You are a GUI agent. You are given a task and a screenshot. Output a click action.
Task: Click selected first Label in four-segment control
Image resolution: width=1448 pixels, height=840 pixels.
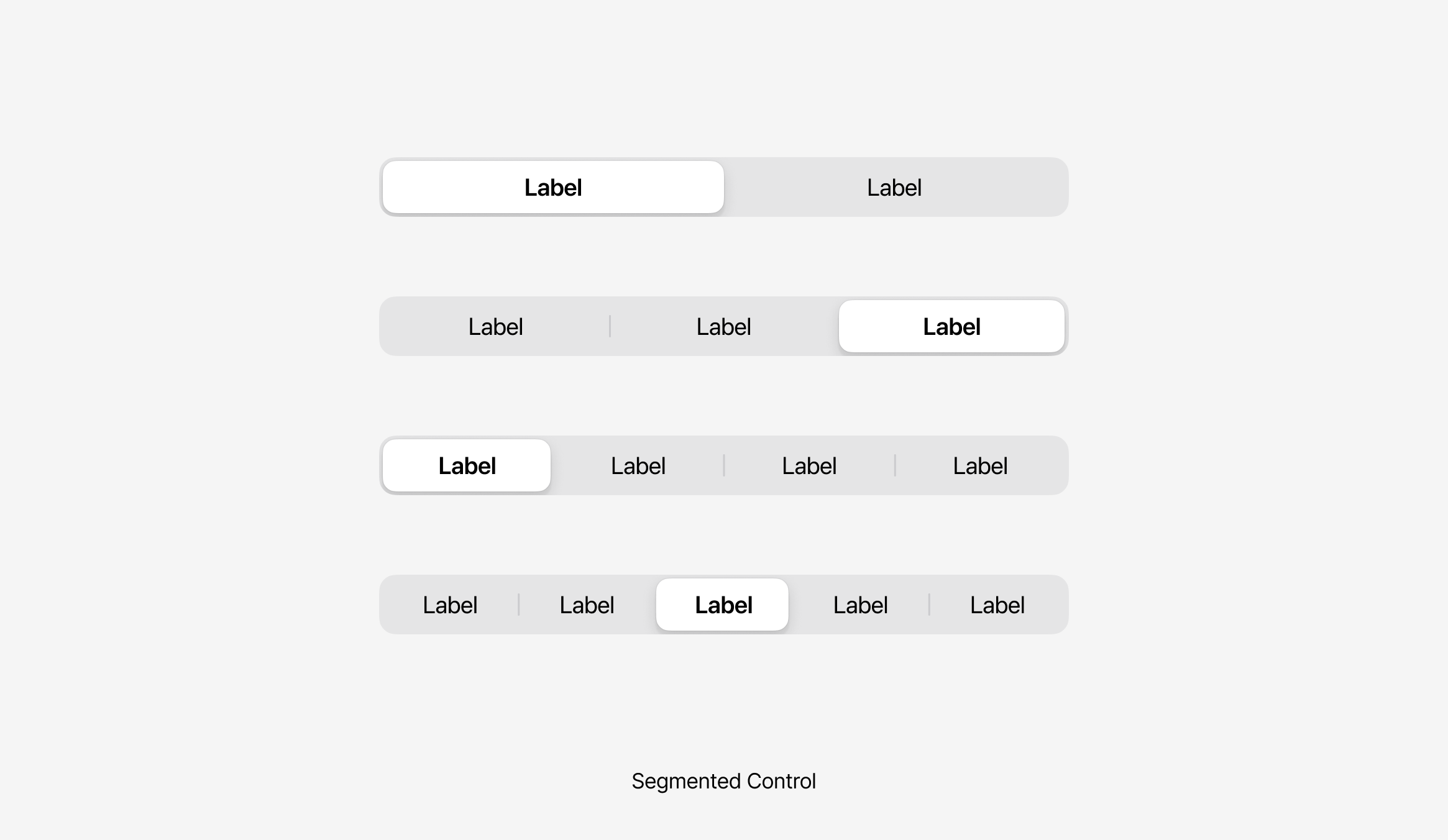(x=467, y=466)
